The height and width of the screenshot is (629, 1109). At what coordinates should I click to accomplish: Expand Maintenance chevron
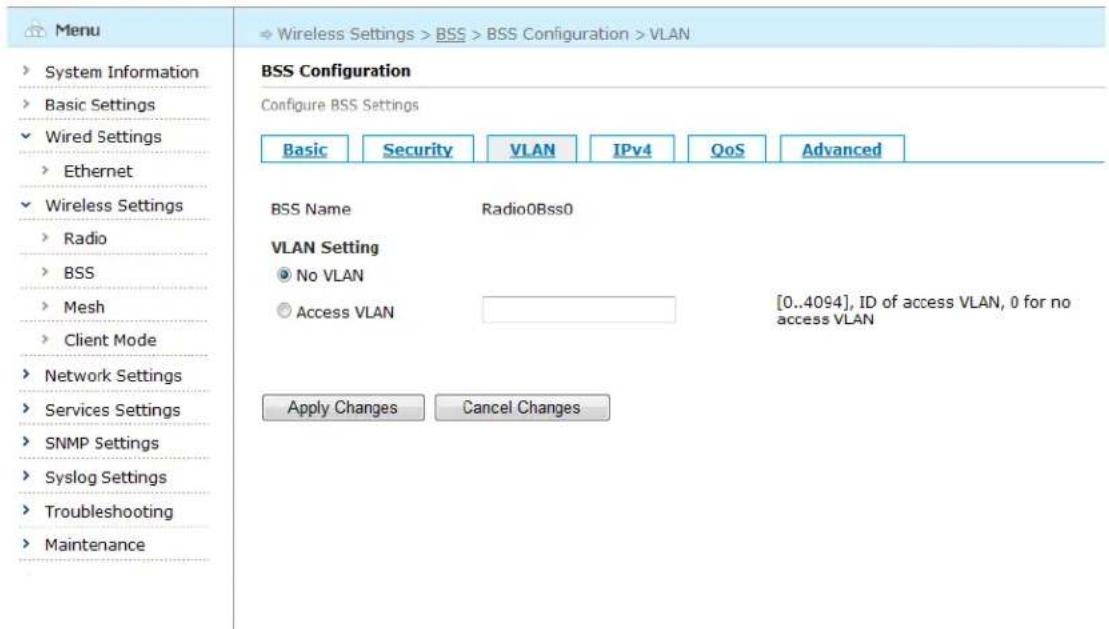tap(26, 543)
